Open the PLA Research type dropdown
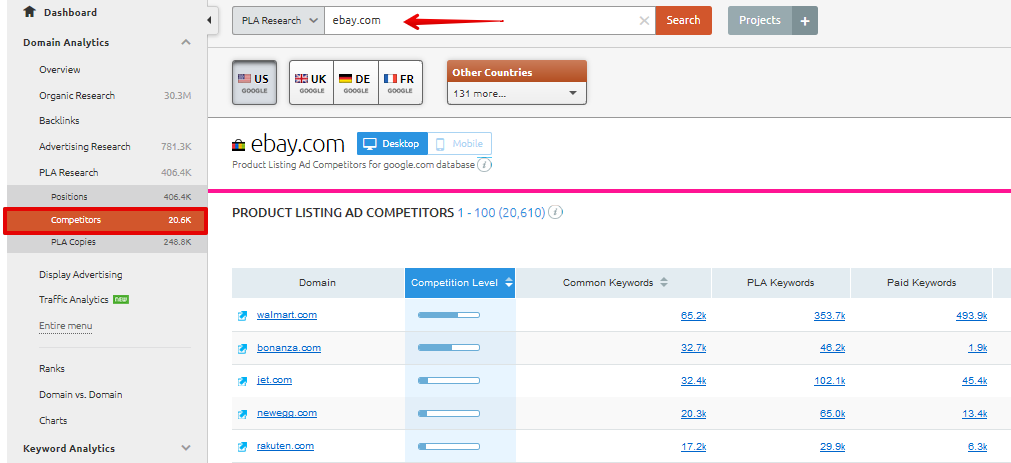 pos(279,21)
